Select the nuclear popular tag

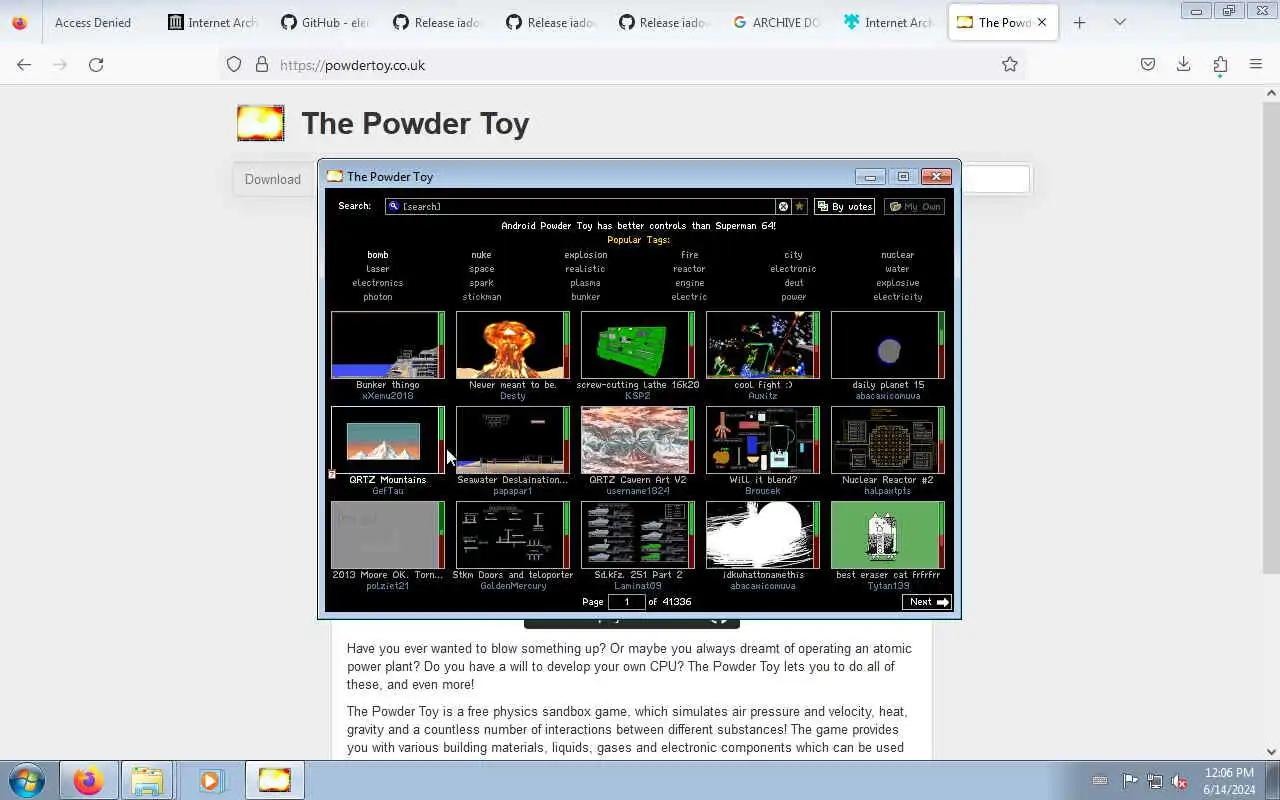(x=897, y=255)
